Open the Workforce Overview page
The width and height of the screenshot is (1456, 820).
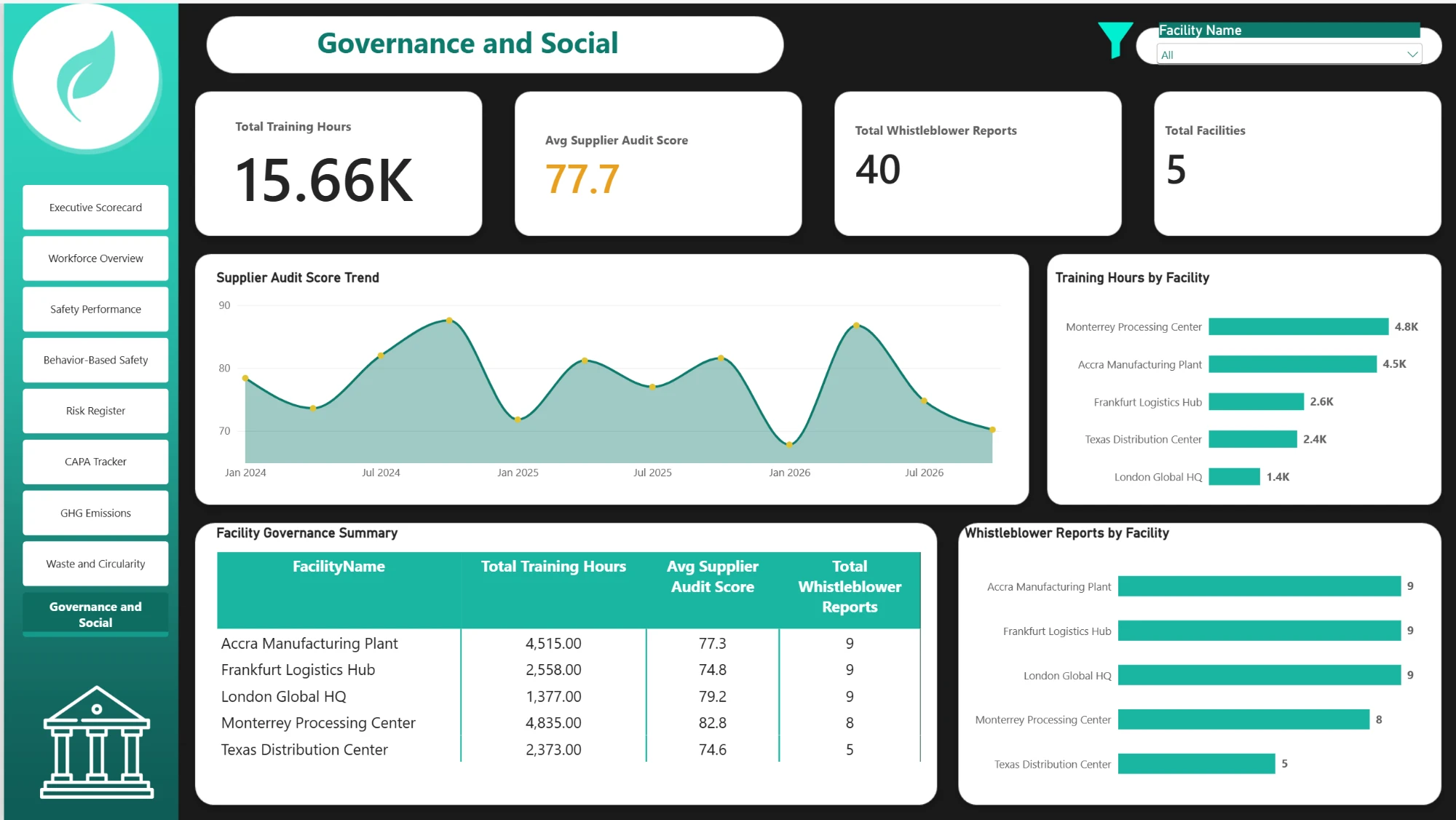(95, 259)
